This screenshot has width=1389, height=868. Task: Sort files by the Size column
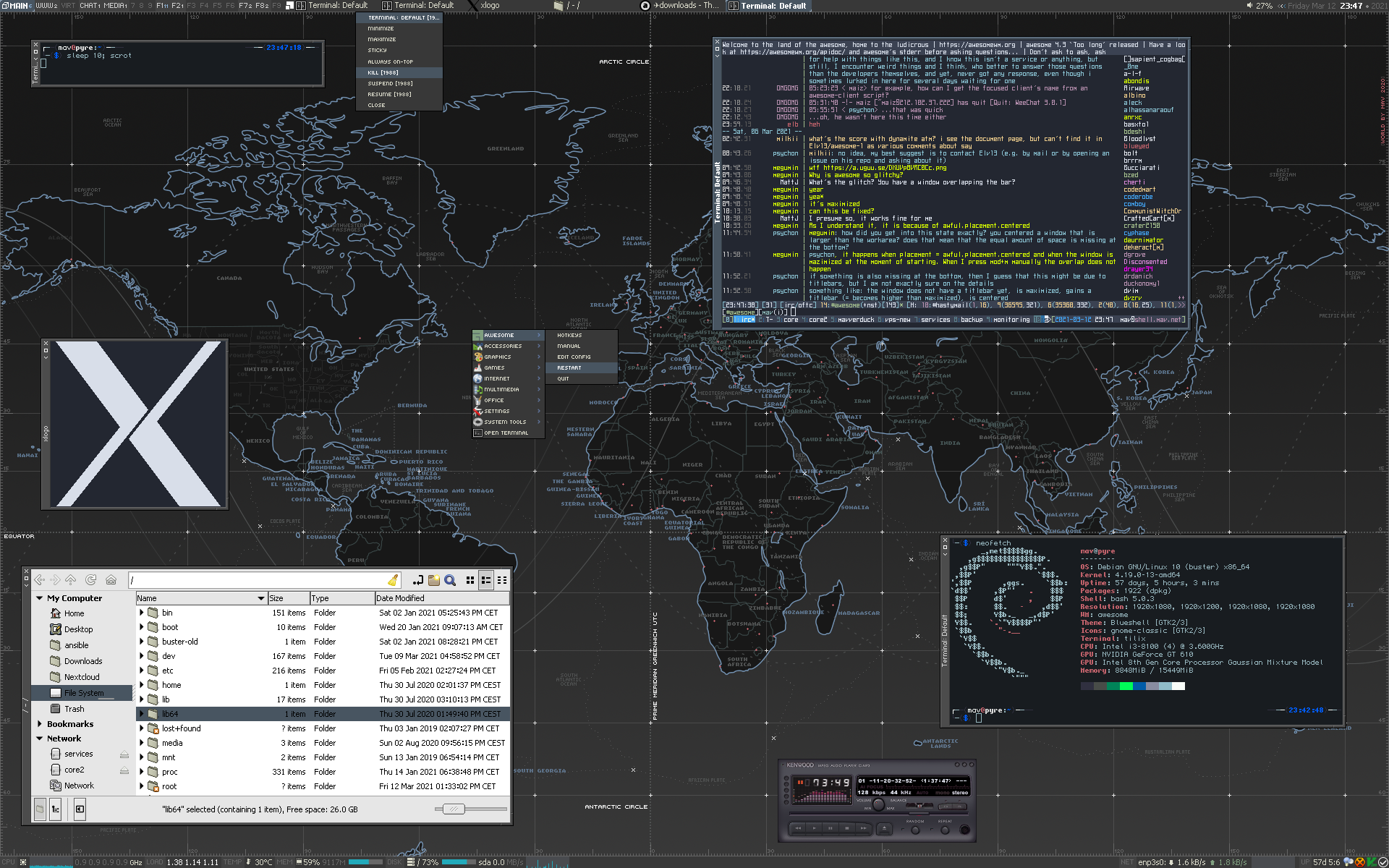click(x=288, y=598)
